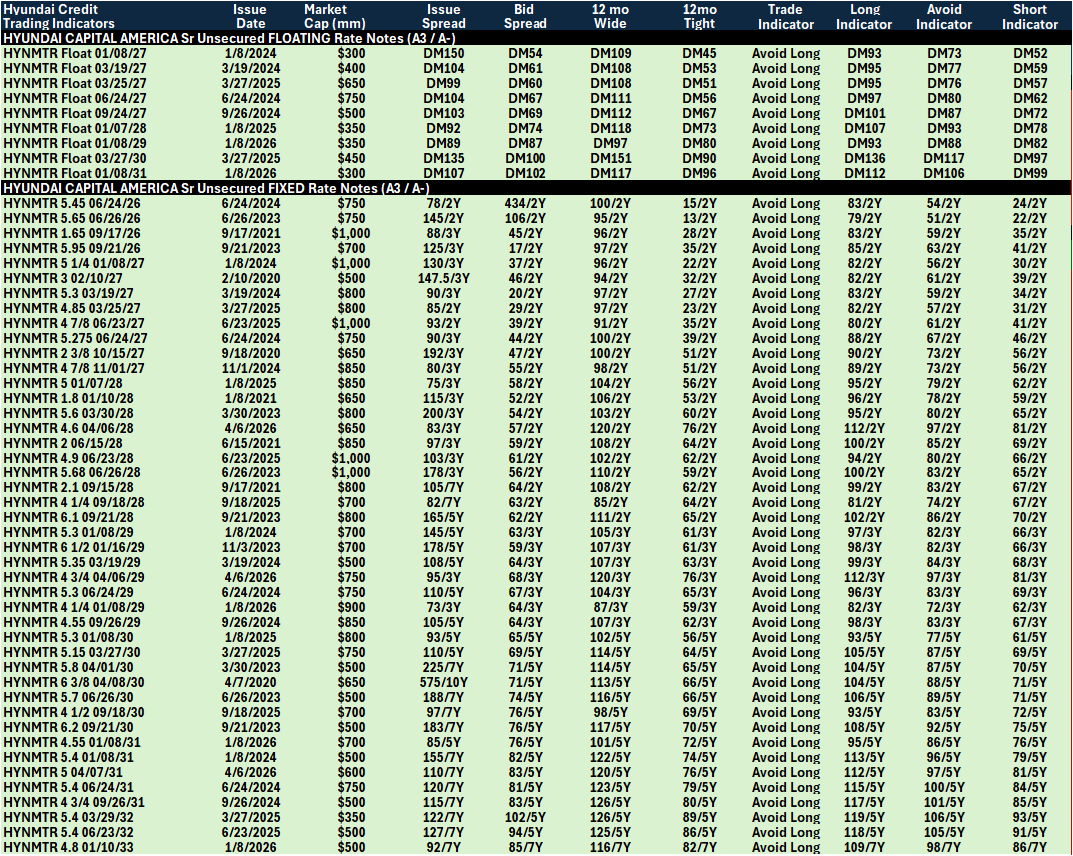Click the Trade Indicator column header
Viewport: 1073px width, 856px height.
pyautogui.click(x=785, y=16)
